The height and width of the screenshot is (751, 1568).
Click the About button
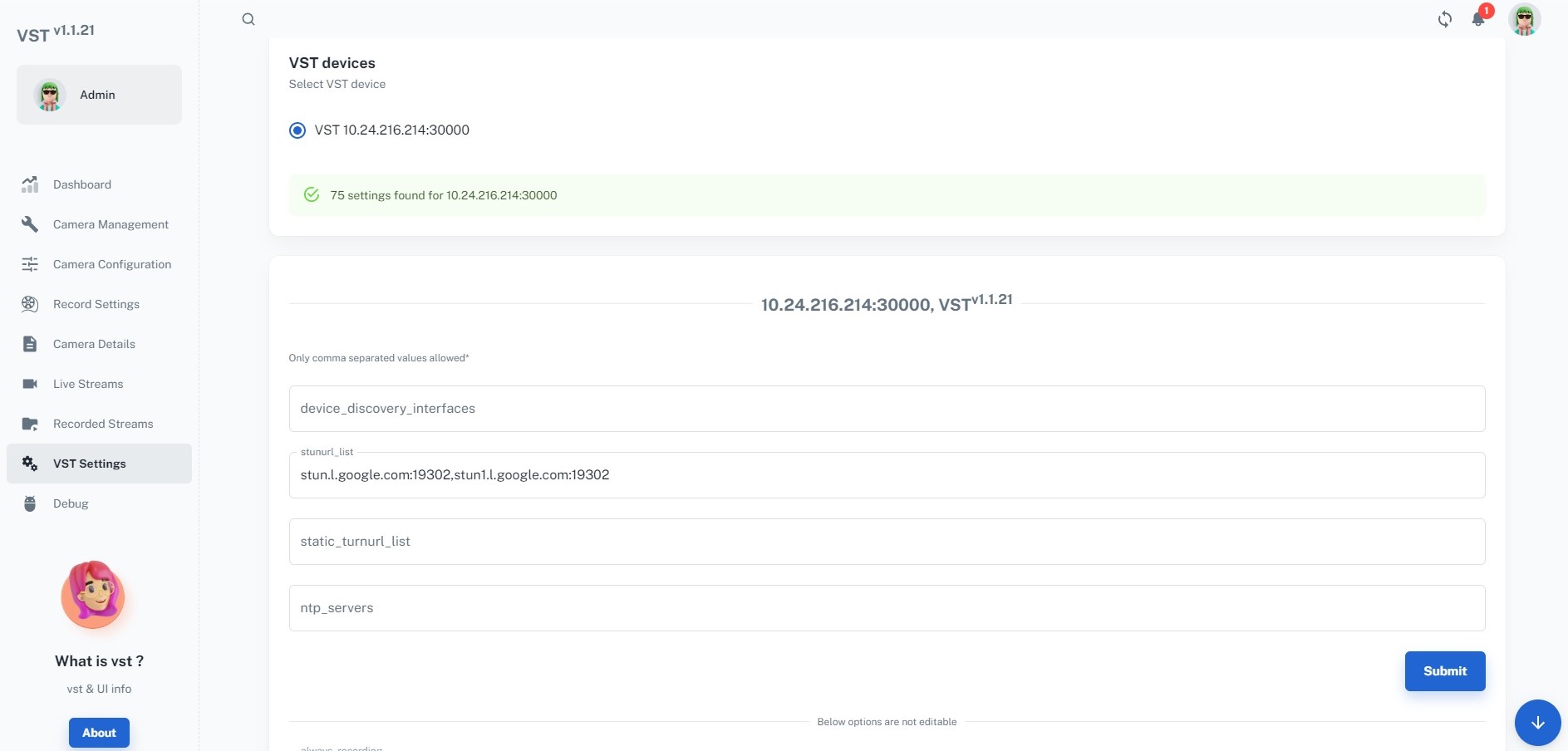click(99, 733)
